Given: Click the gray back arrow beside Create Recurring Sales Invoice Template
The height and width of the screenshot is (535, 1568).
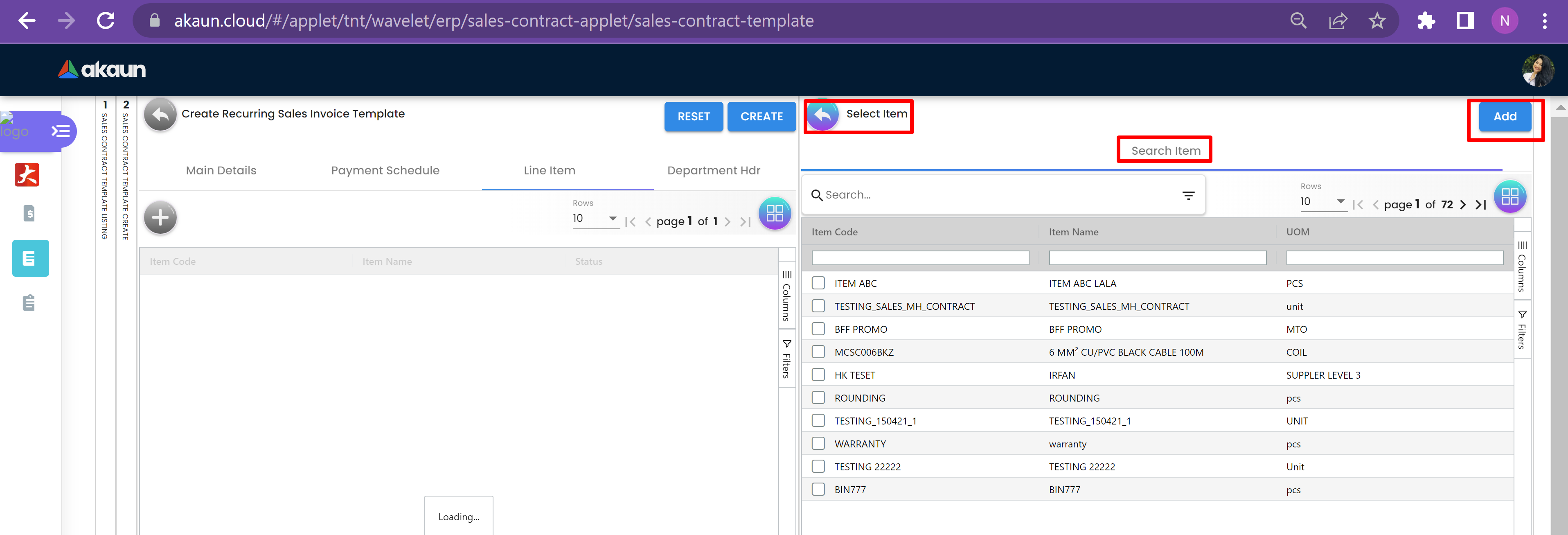Looking at the screenshot, I should point(160,115).
